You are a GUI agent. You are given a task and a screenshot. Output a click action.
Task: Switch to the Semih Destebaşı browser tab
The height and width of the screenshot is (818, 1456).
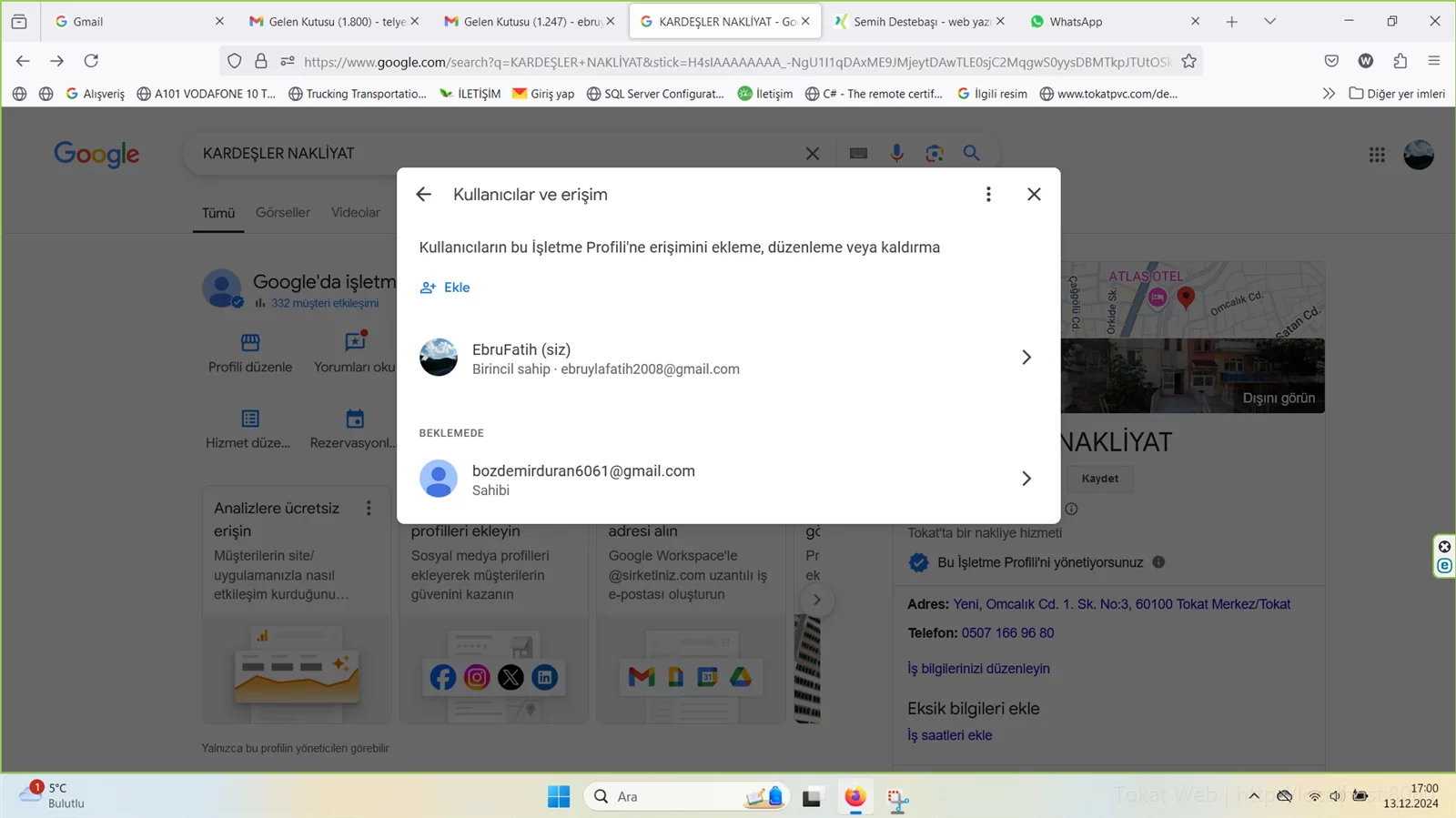919,22
